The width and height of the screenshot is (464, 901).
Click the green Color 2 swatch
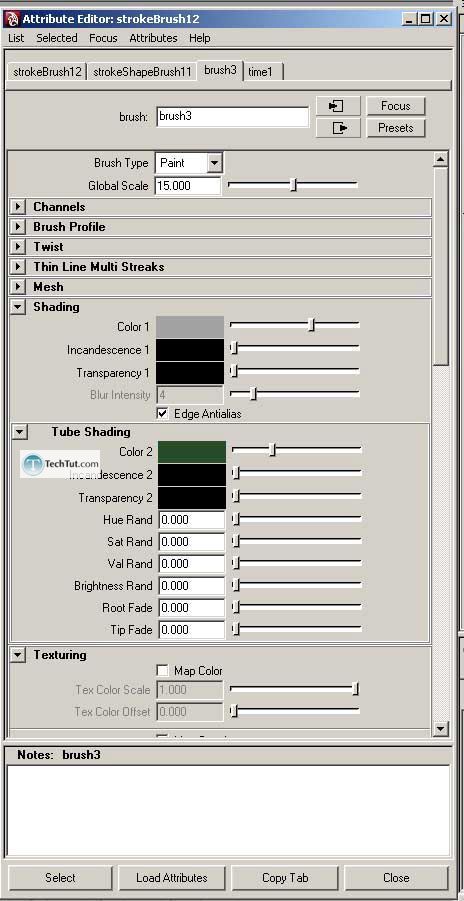192,452
